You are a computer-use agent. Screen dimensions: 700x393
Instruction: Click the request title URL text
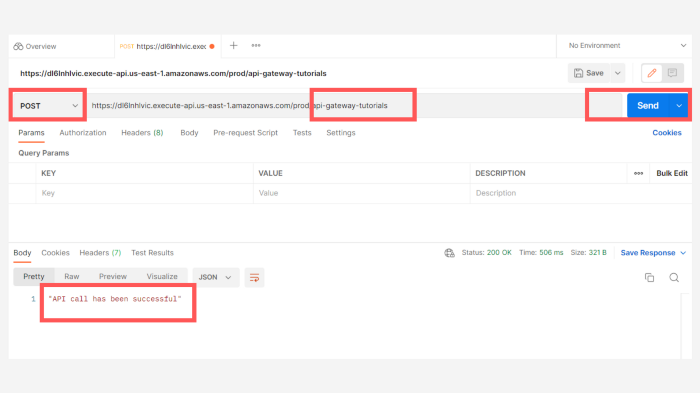pos(173,73)
